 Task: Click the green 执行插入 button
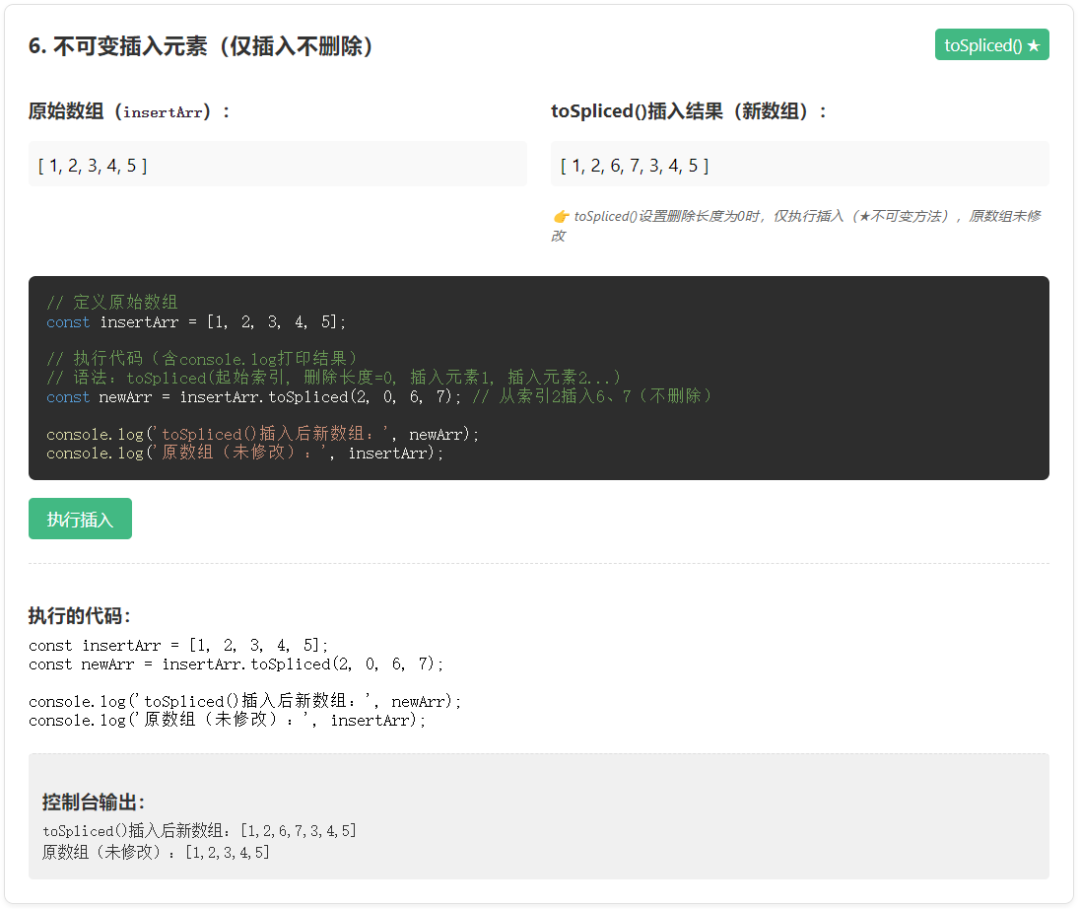80,519
